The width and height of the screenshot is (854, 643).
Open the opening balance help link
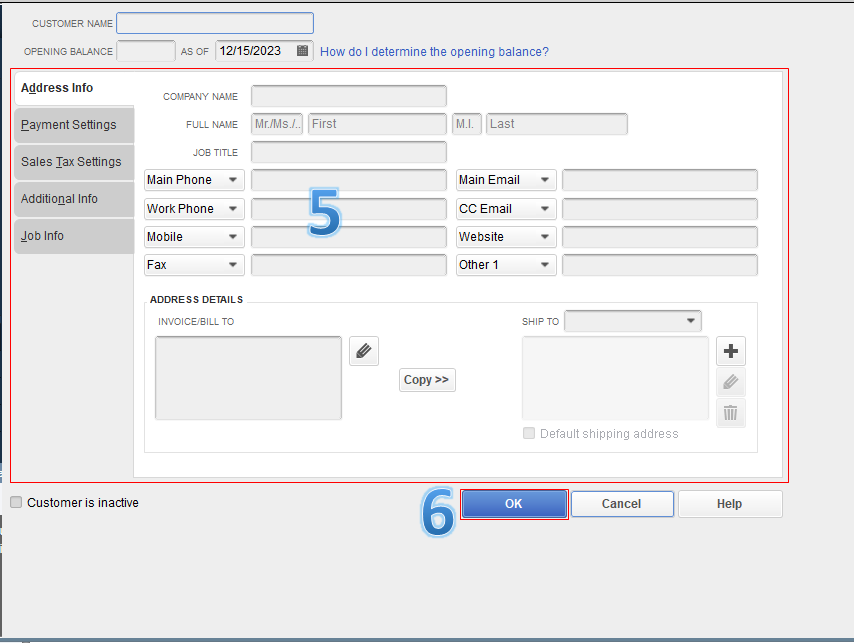(x=434, y=51)
